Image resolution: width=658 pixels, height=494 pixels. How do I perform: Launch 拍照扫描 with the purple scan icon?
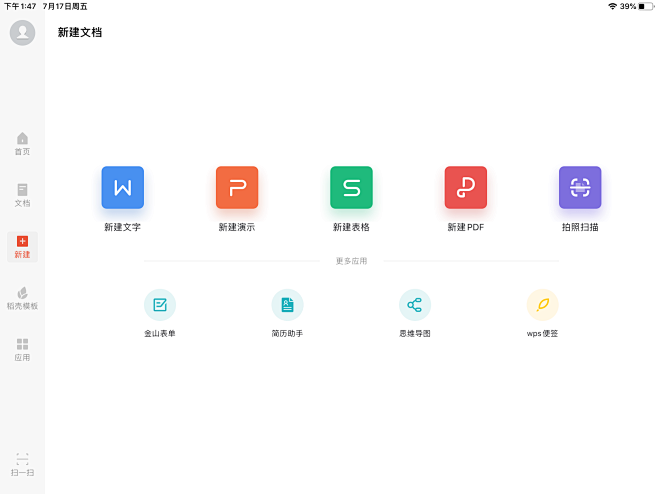pyautogui.click(x=580, y=188)
